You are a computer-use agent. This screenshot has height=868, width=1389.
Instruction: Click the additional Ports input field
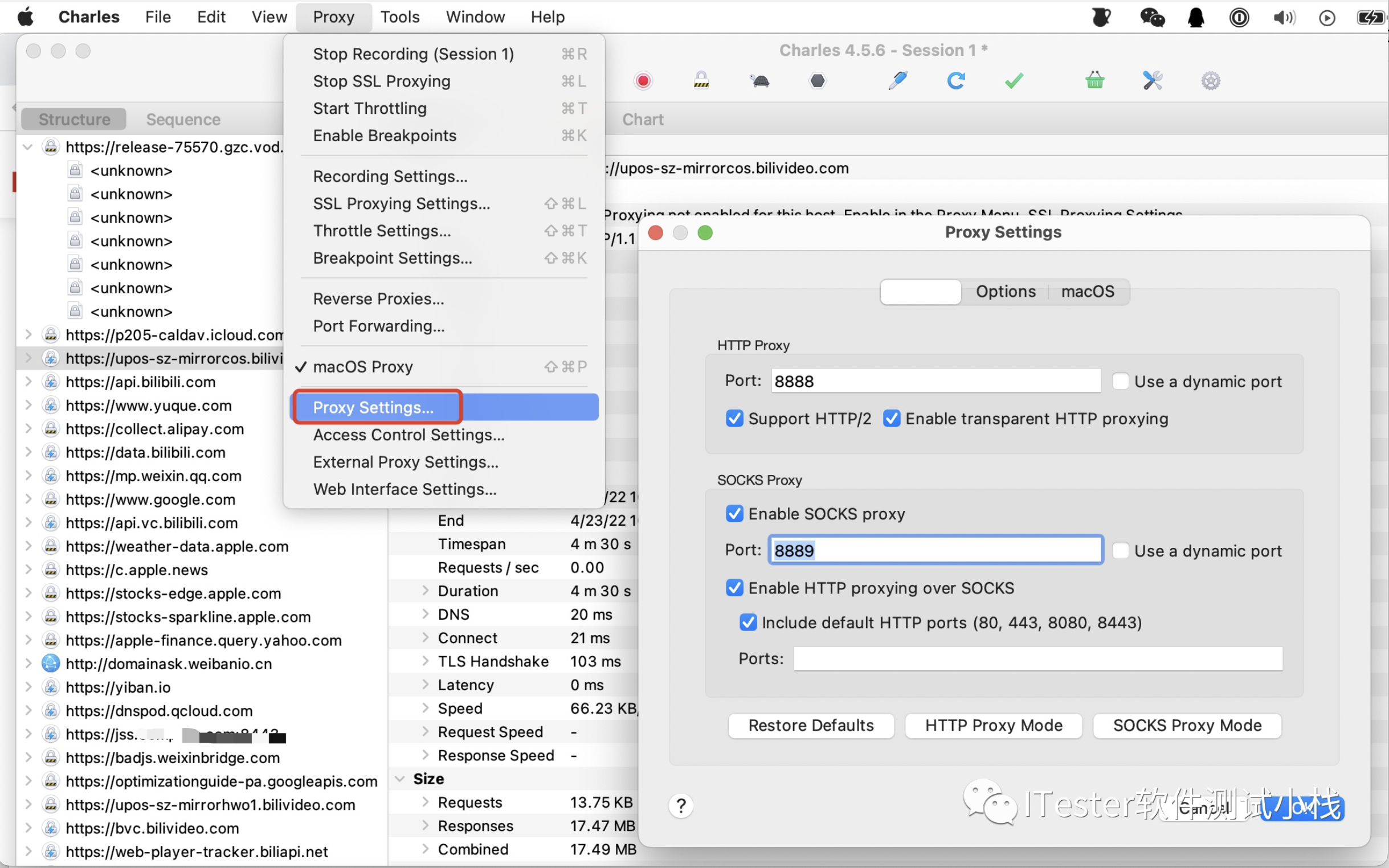tap(1037, 658)
